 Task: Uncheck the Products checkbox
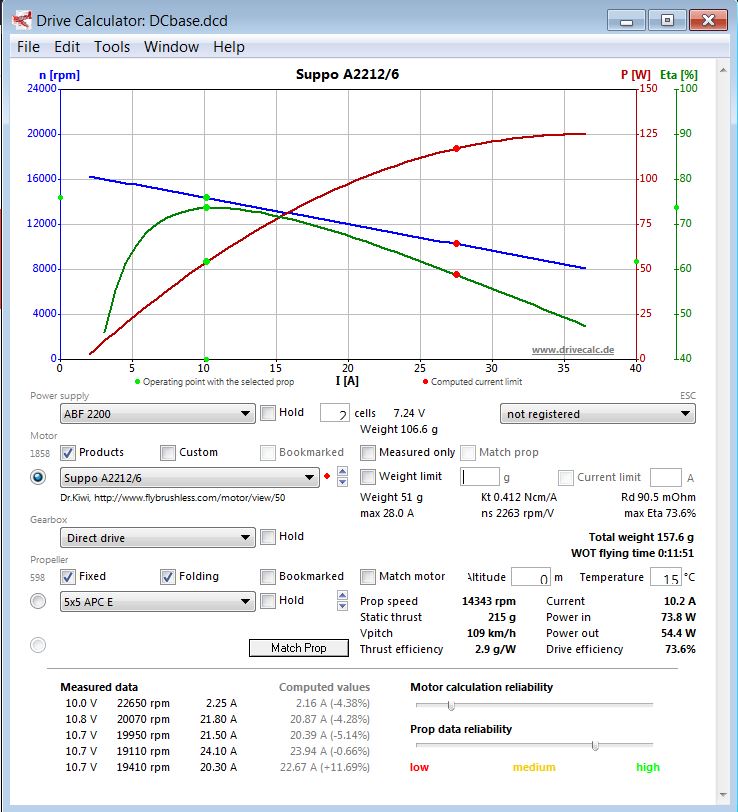(x=68, y=452)
